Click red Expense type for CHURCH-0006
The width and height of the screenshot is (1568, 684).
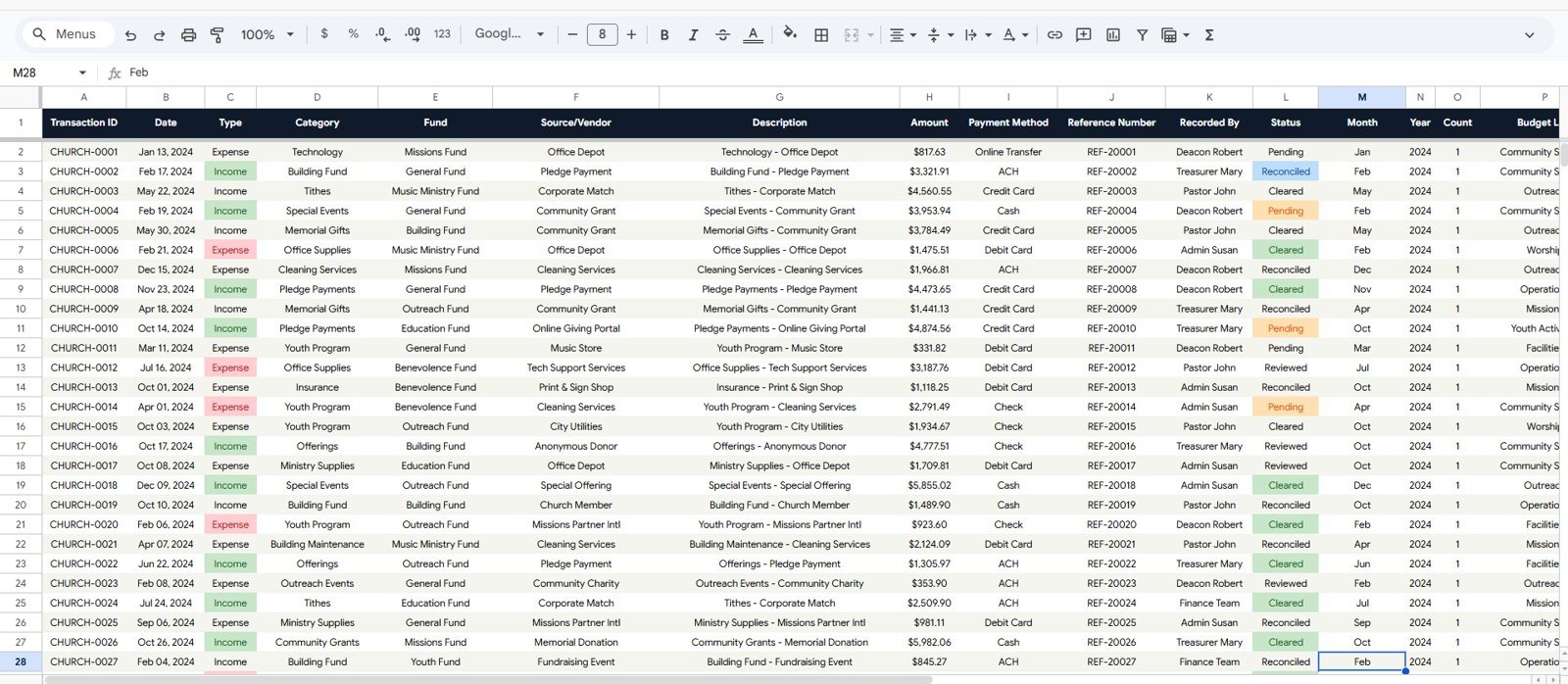point(230,250)
